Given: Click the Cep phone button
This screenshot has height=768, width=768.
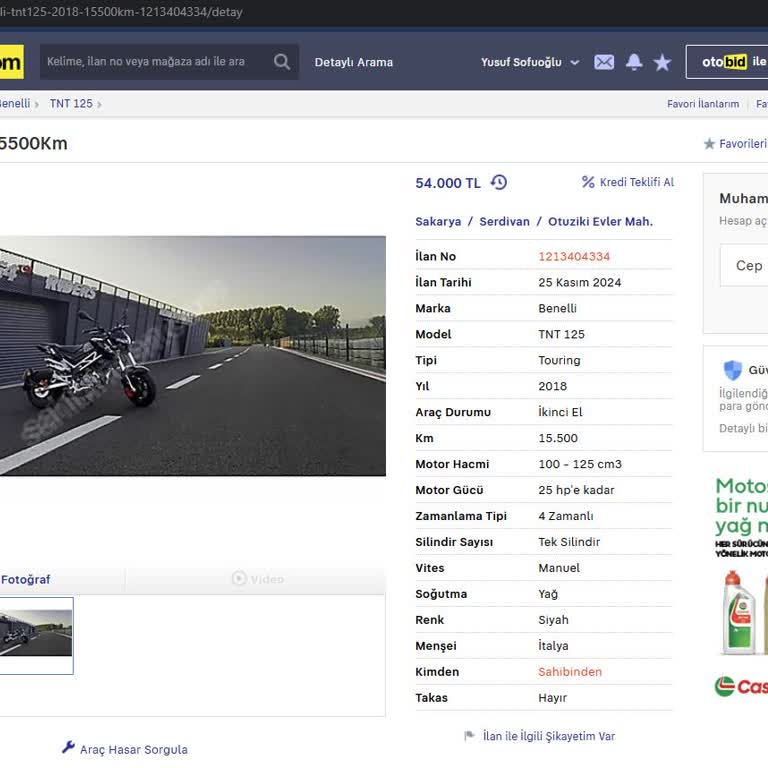Looking at the screenshot, I should point(744,265).
